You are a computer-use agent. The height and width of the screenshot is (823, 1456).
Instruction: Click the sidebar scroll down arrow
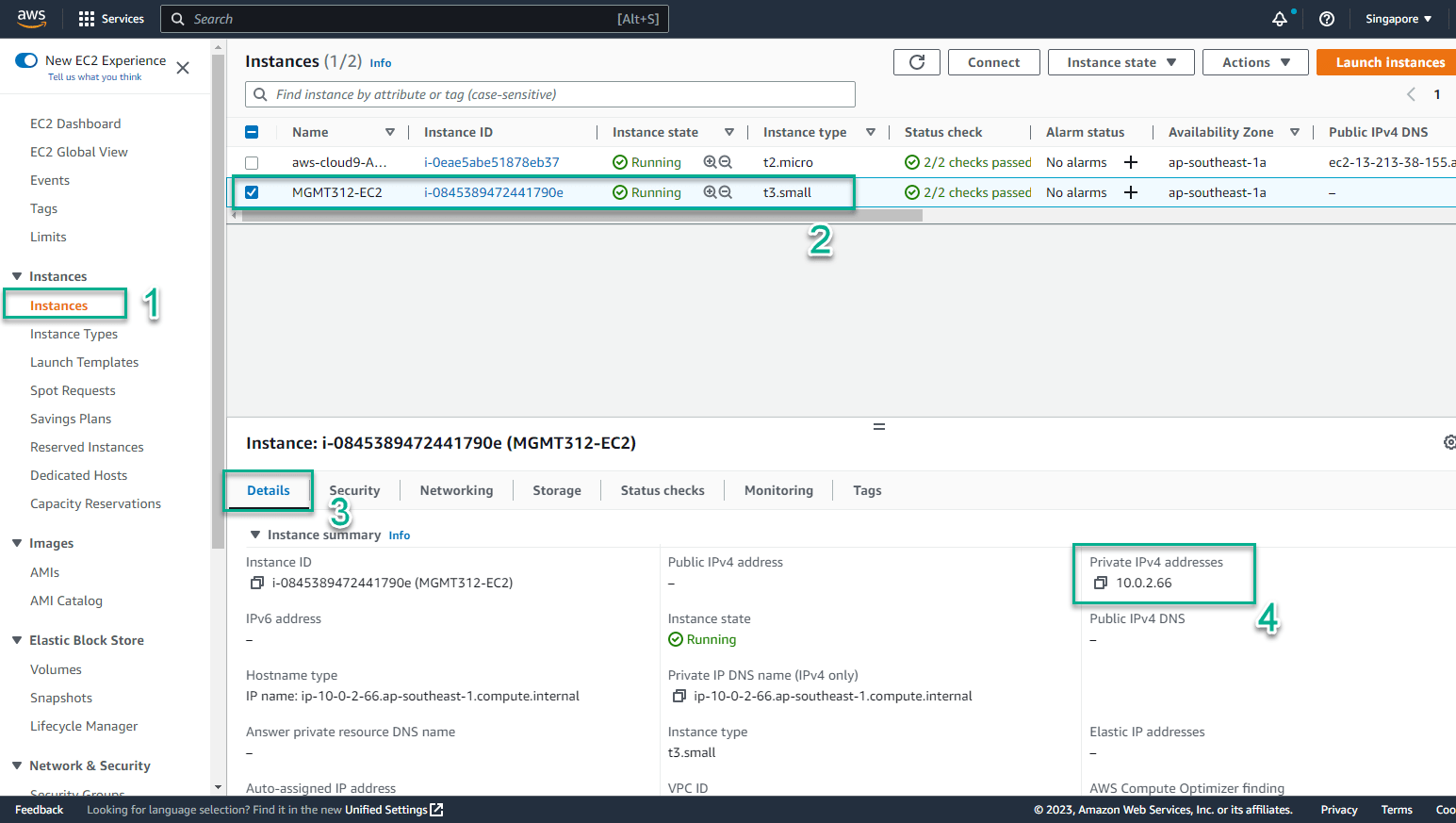[219, 787]
